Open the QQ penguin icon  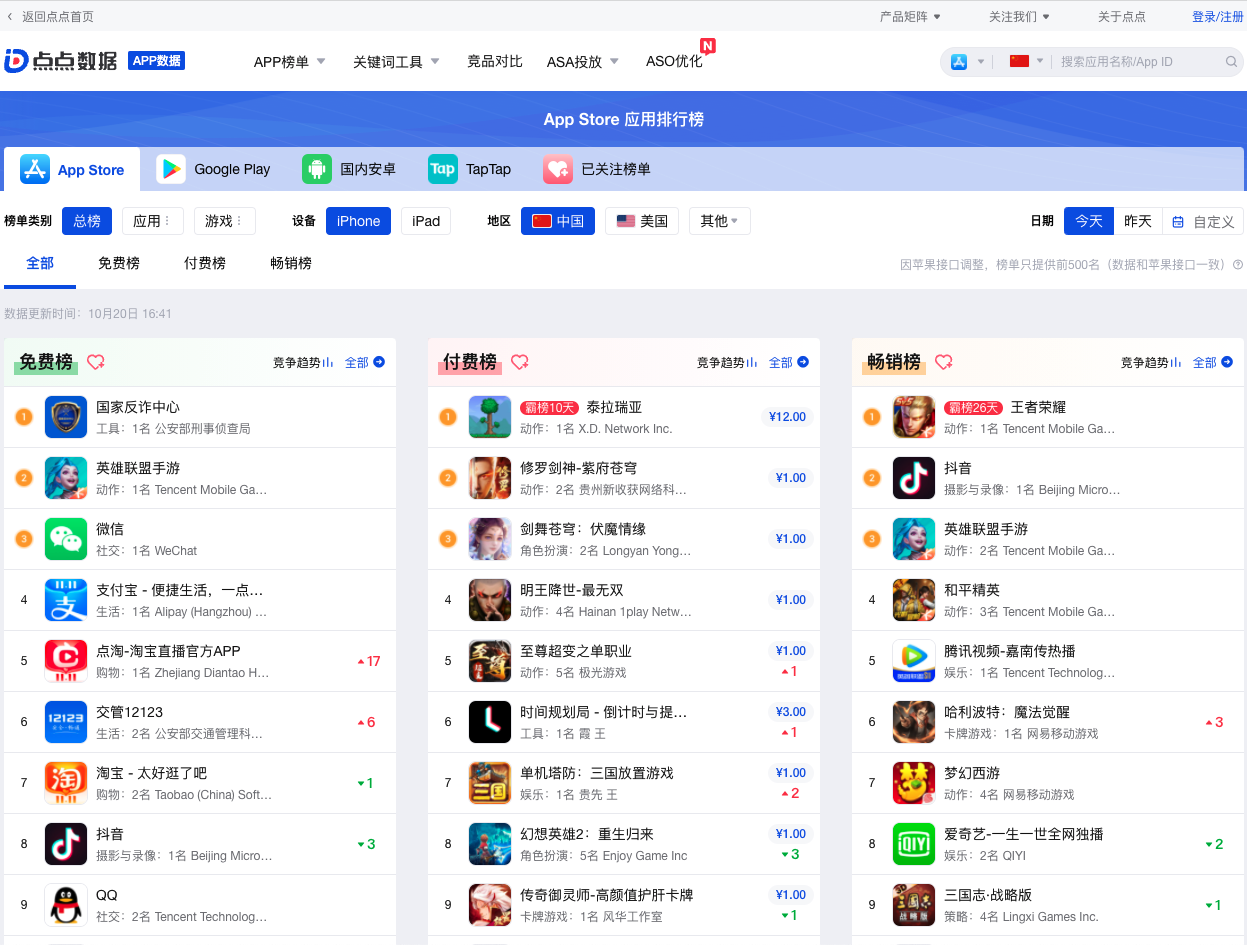[x=66, y=905]
